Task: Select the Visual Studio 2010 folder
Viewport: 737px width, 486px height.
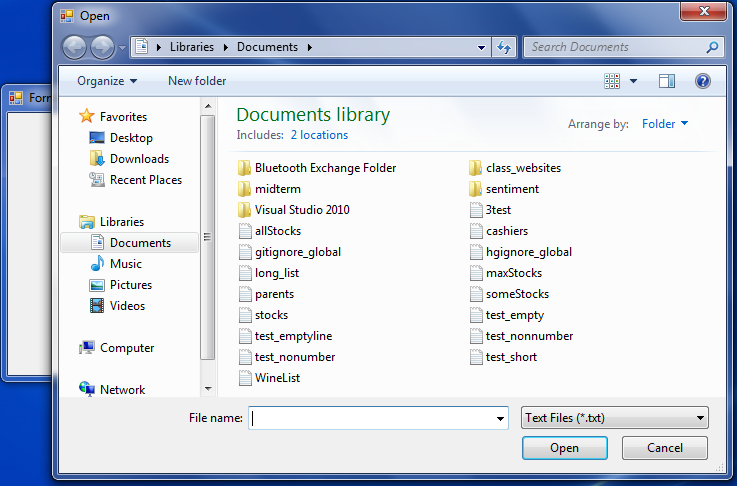Action: point(293,210)
